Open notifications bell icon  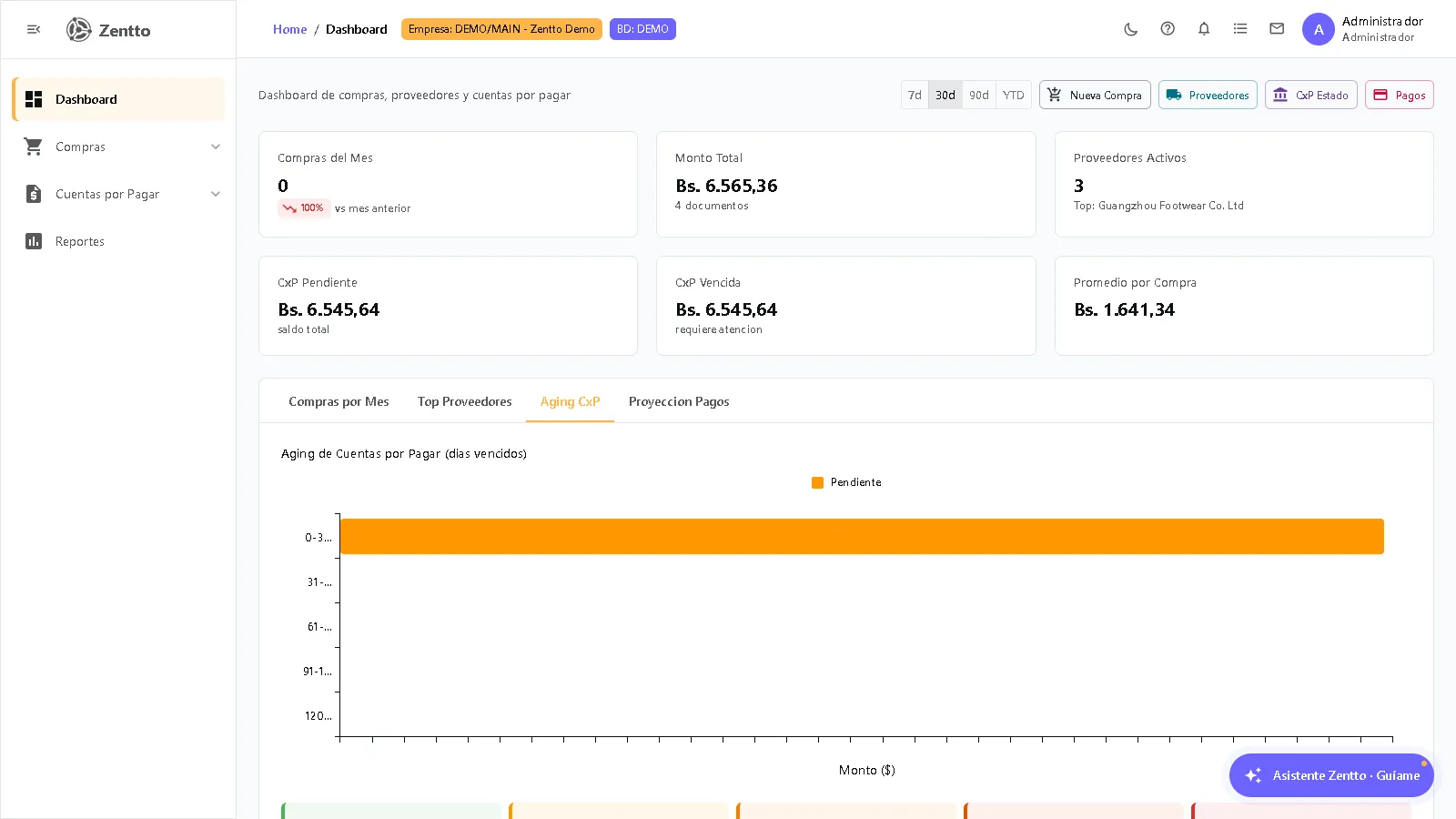click(1204, 29)
